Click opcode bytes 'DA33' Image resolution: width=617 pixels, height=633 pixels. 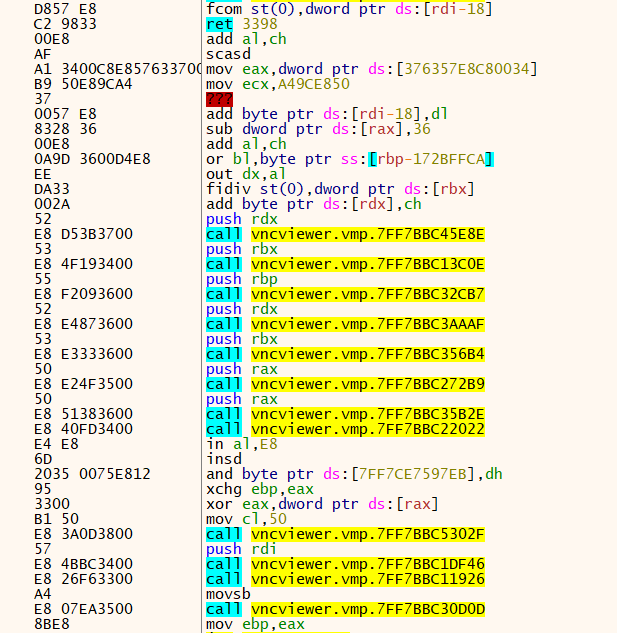click(52, 189)
